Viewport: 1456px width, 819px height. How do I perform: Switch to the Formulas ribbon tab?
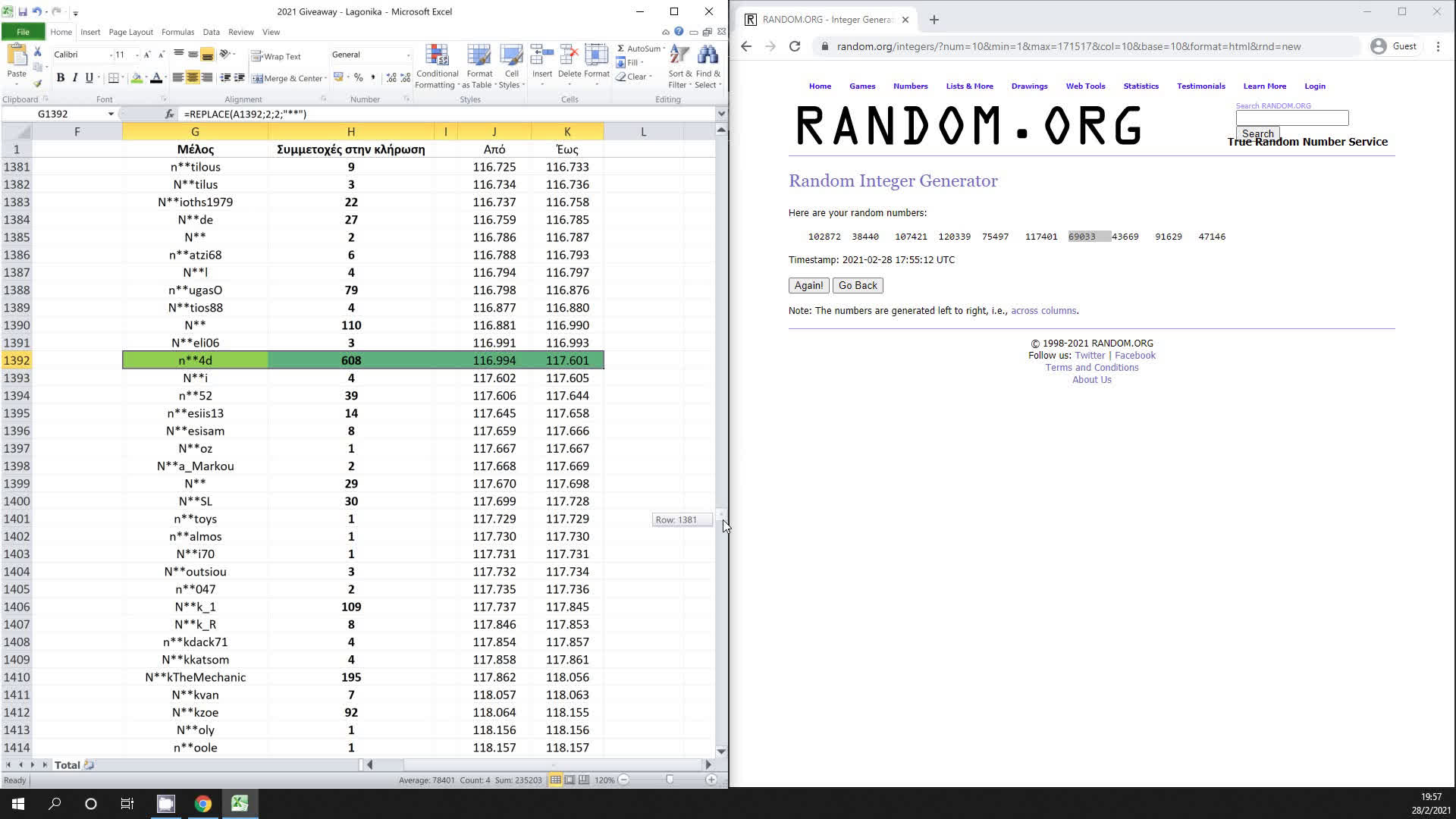(177, 32)
